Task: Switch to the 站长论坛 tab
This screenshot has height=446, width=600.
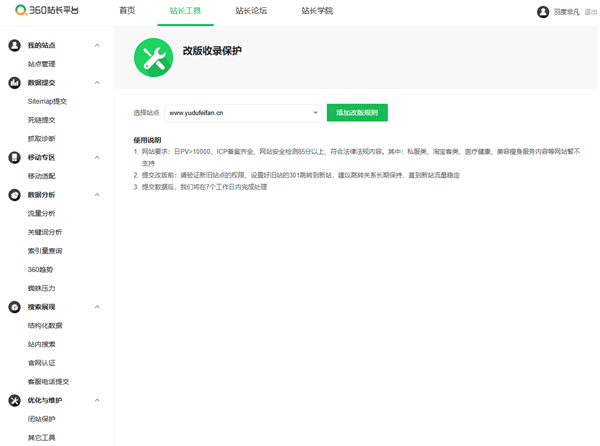Action: [251, 11]
